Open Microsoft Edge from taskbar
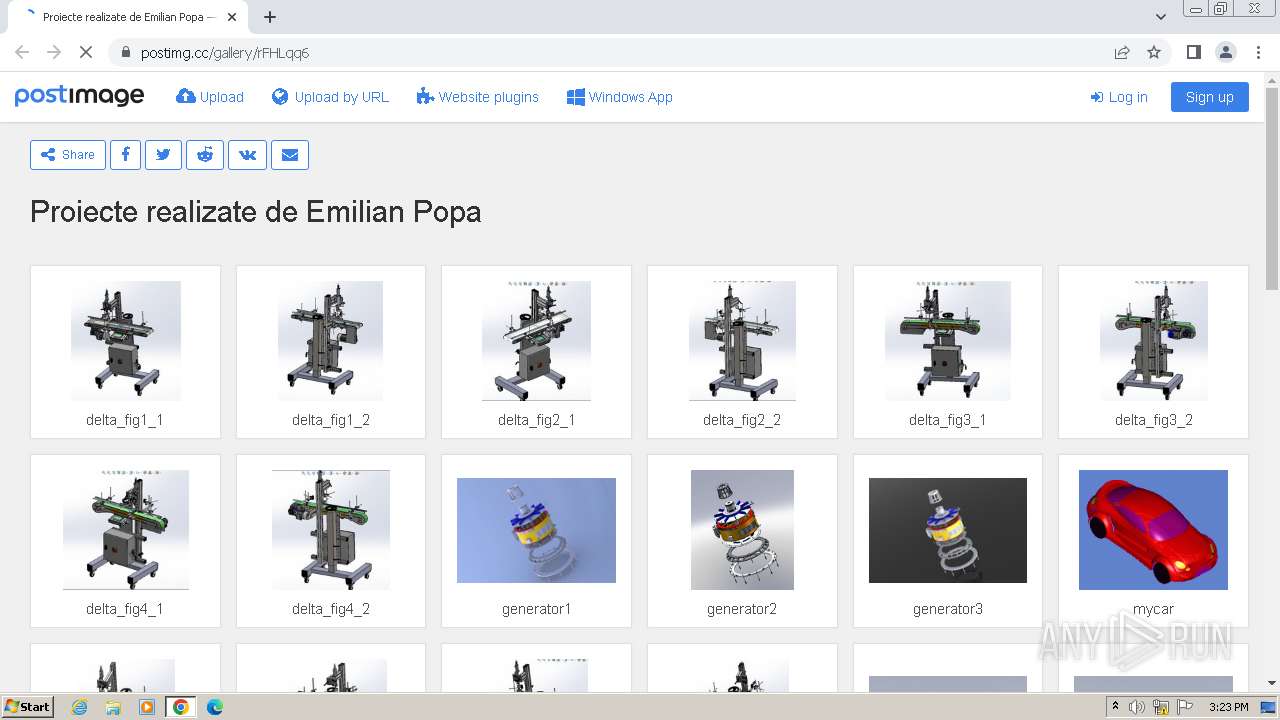 [215, 707]
